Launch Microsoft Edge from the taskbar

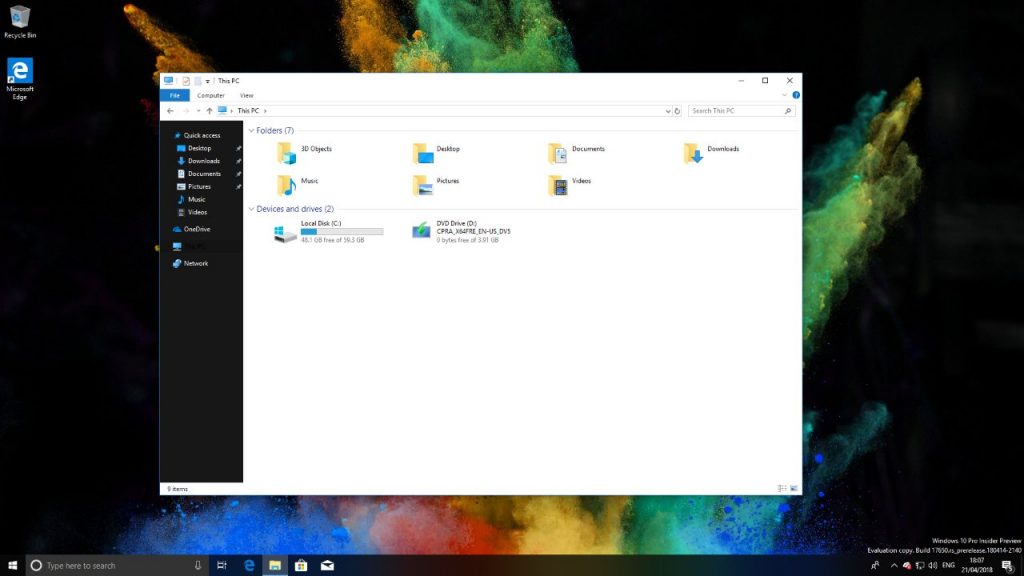pos(248,565)
